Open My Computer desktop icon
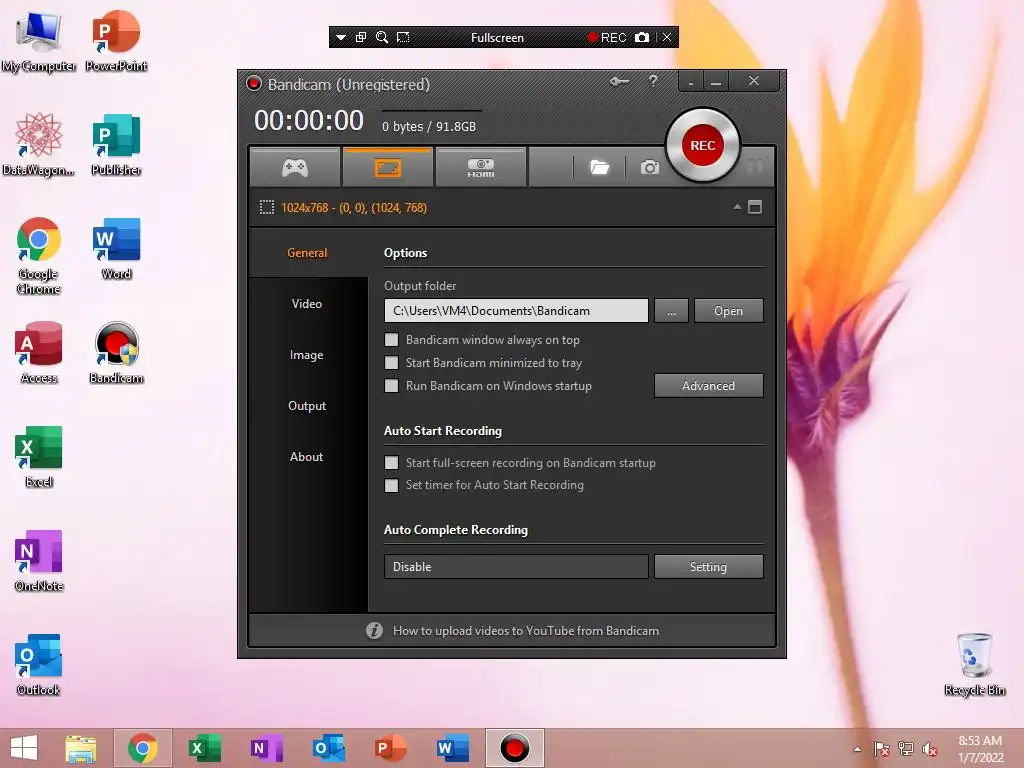Viewport: 1024px width, 768px height. tap(39, 42)
